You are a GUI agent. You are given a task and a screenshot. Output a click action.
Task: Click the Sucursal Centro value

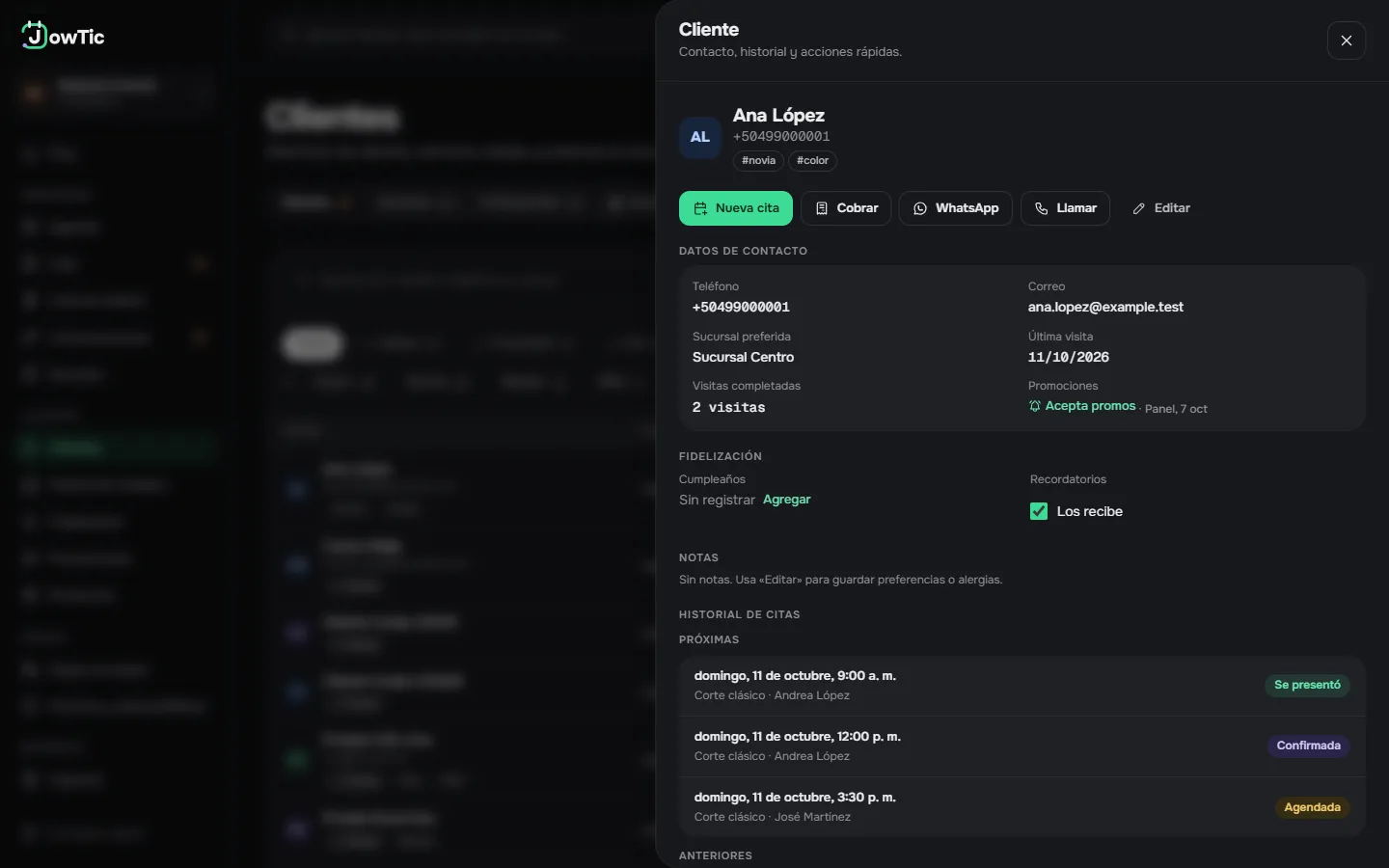click(x=743, y=357)
